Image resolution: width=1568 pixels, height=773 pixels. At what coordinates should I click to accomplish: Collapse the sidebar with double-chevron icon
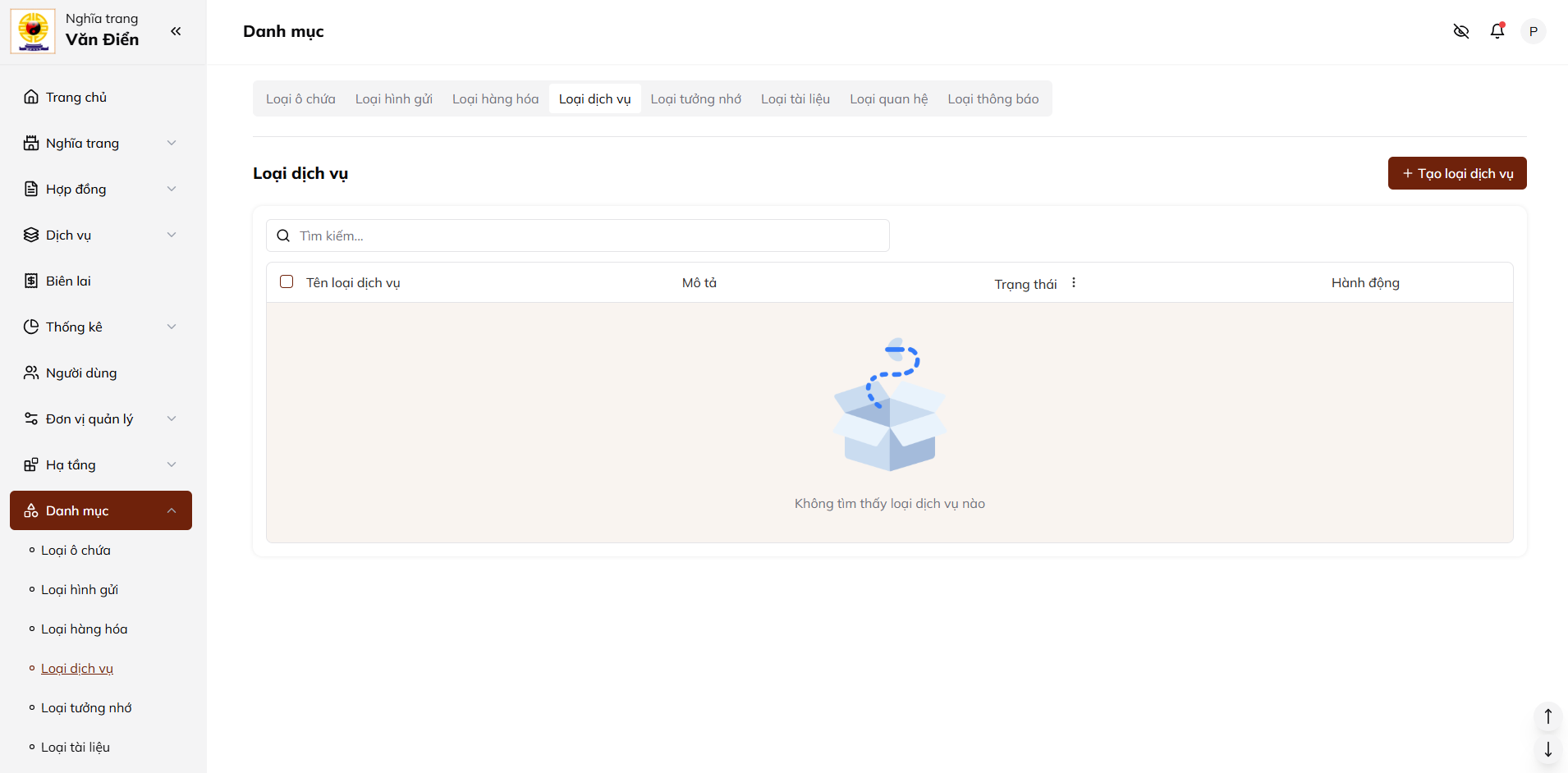click(176, 31)
